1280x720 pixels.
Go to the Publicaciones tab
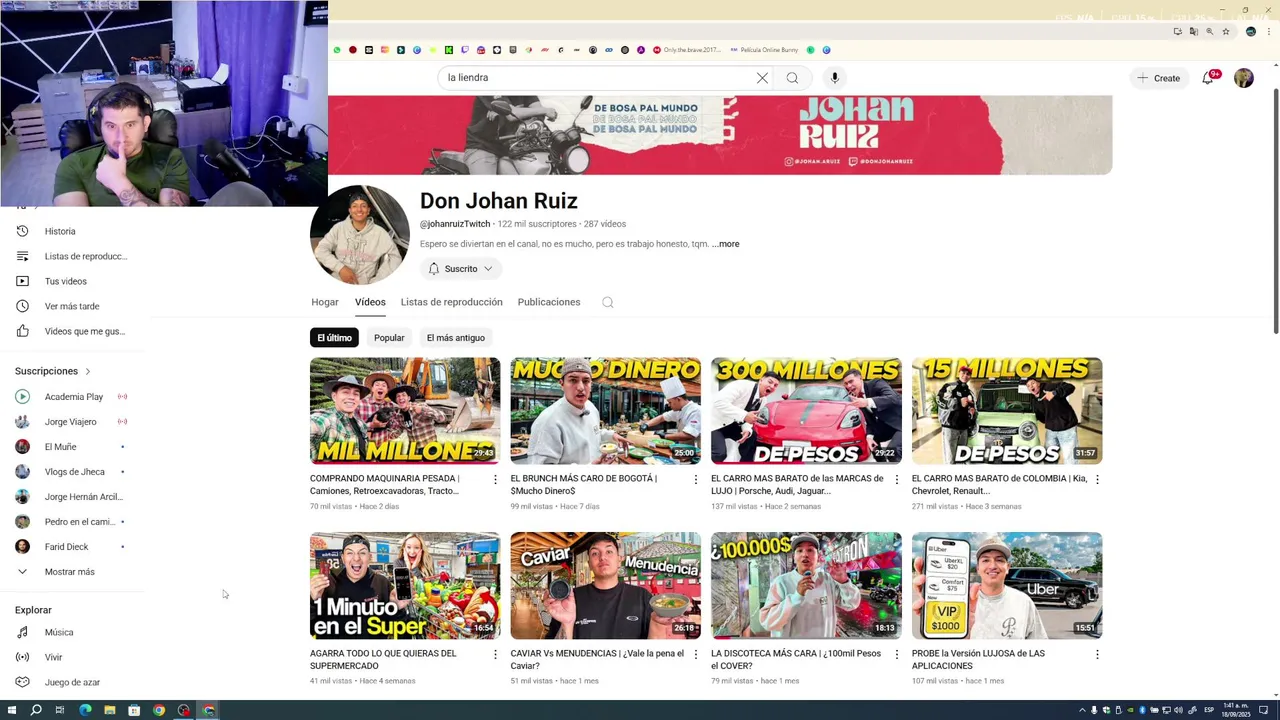[x=549, y=302]
